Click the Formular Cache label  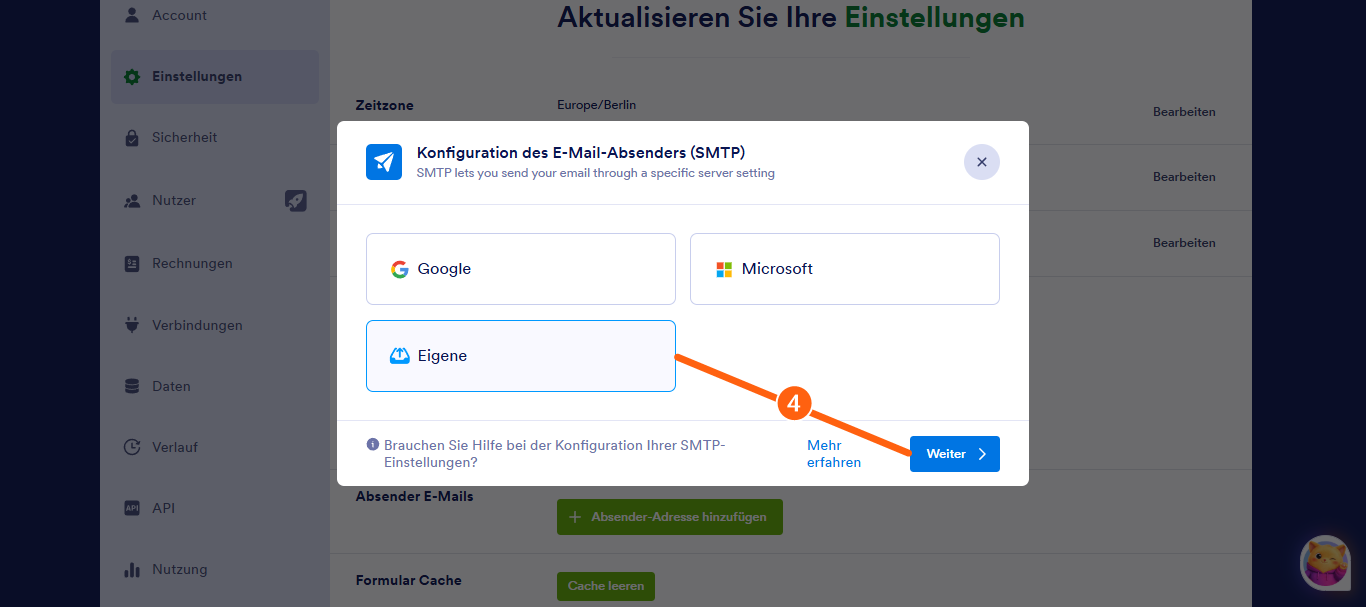(x=409, y=580)
